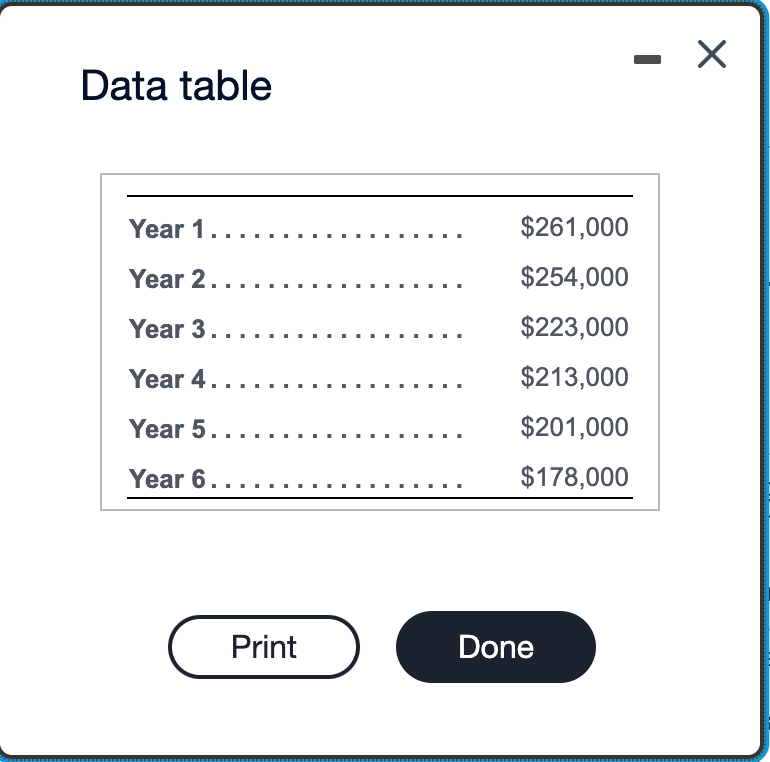Image resolution: width=770 pixels, height=762 pixels.
Task: Click the Done button
Action: pos(496,647)
